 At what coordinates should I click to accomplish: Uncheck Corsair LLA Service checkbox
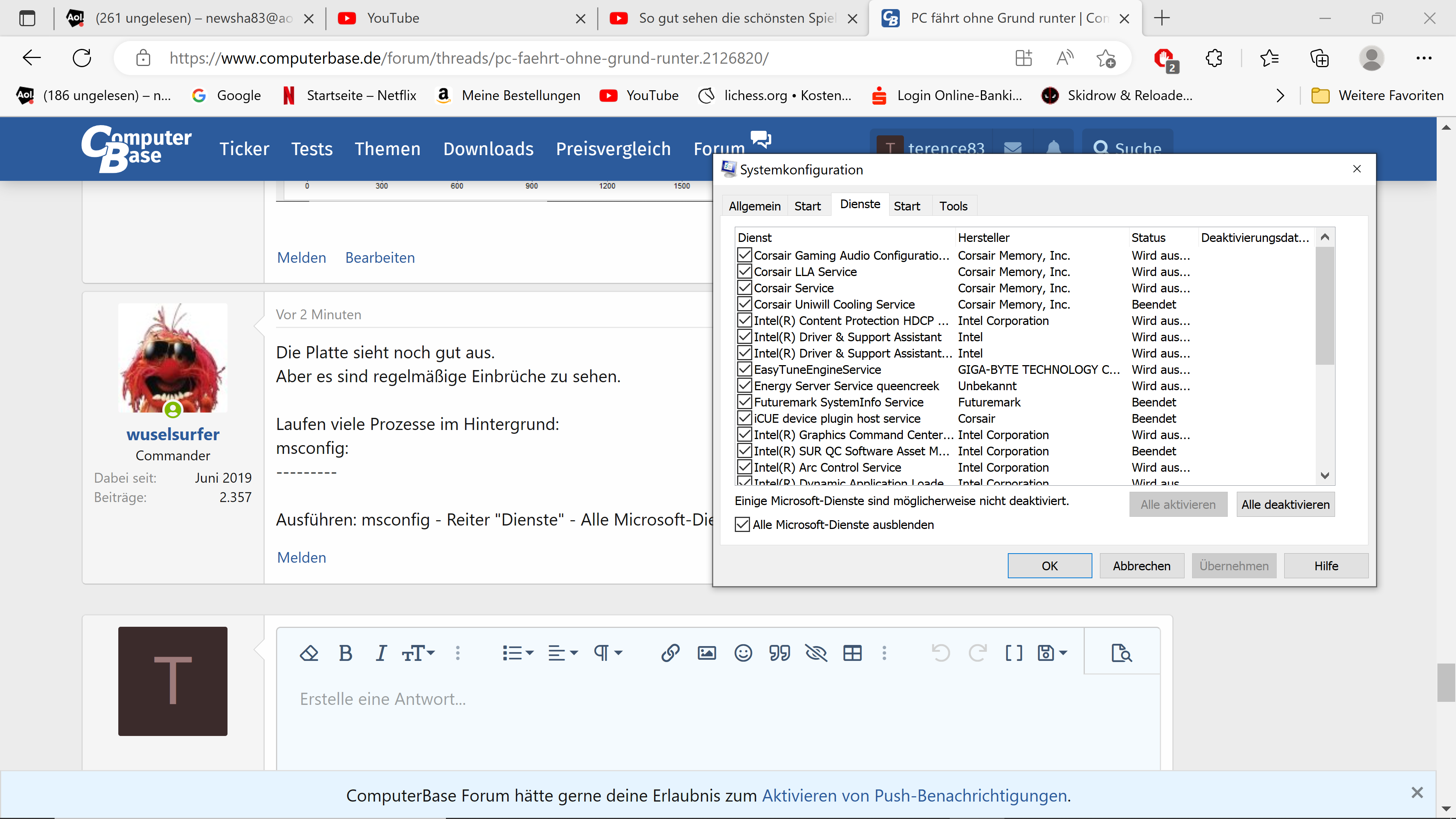[x=744, y=272]
